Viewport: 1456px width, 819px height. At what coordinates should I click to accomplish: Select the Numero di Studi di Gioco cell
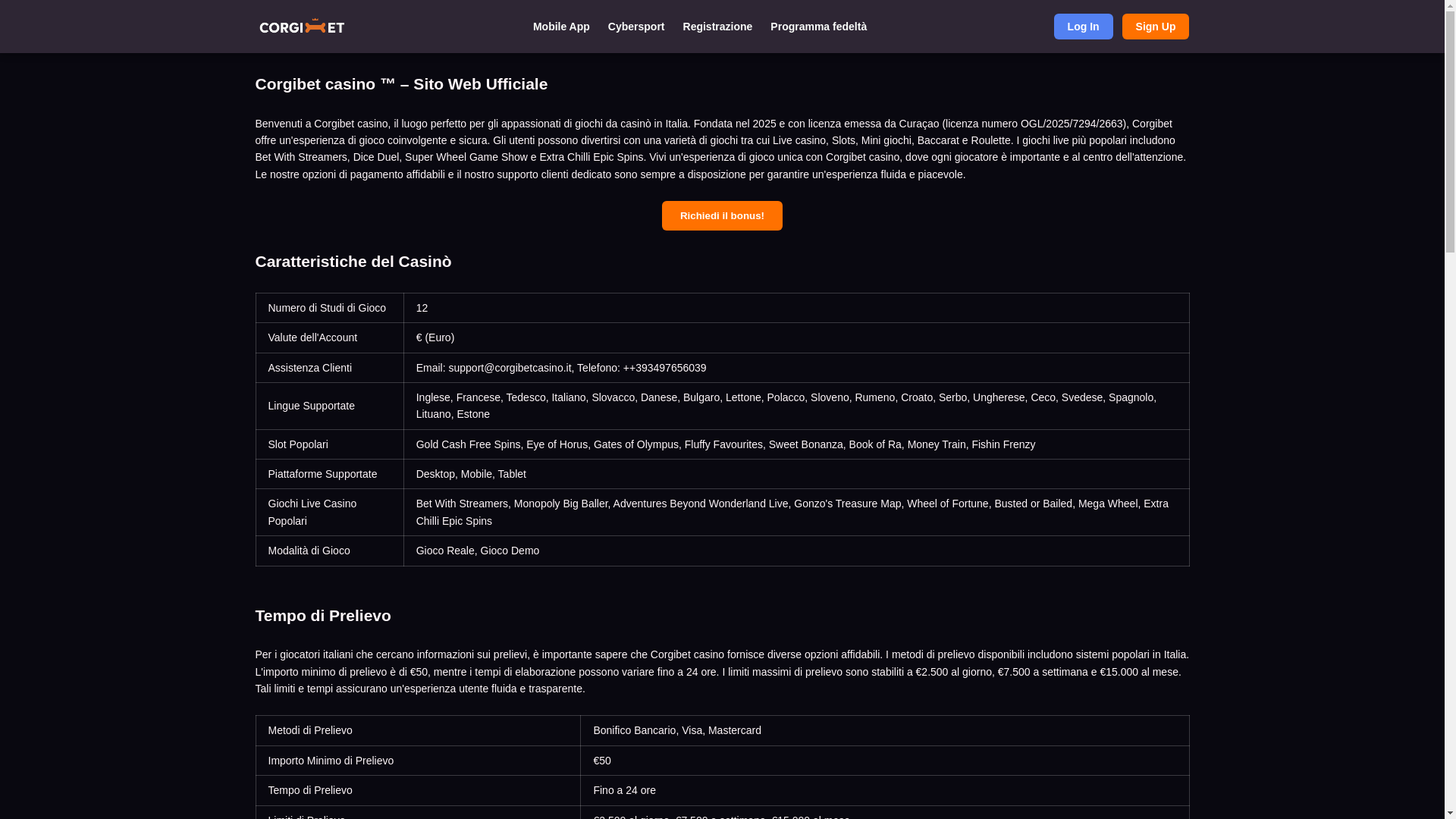329,308
